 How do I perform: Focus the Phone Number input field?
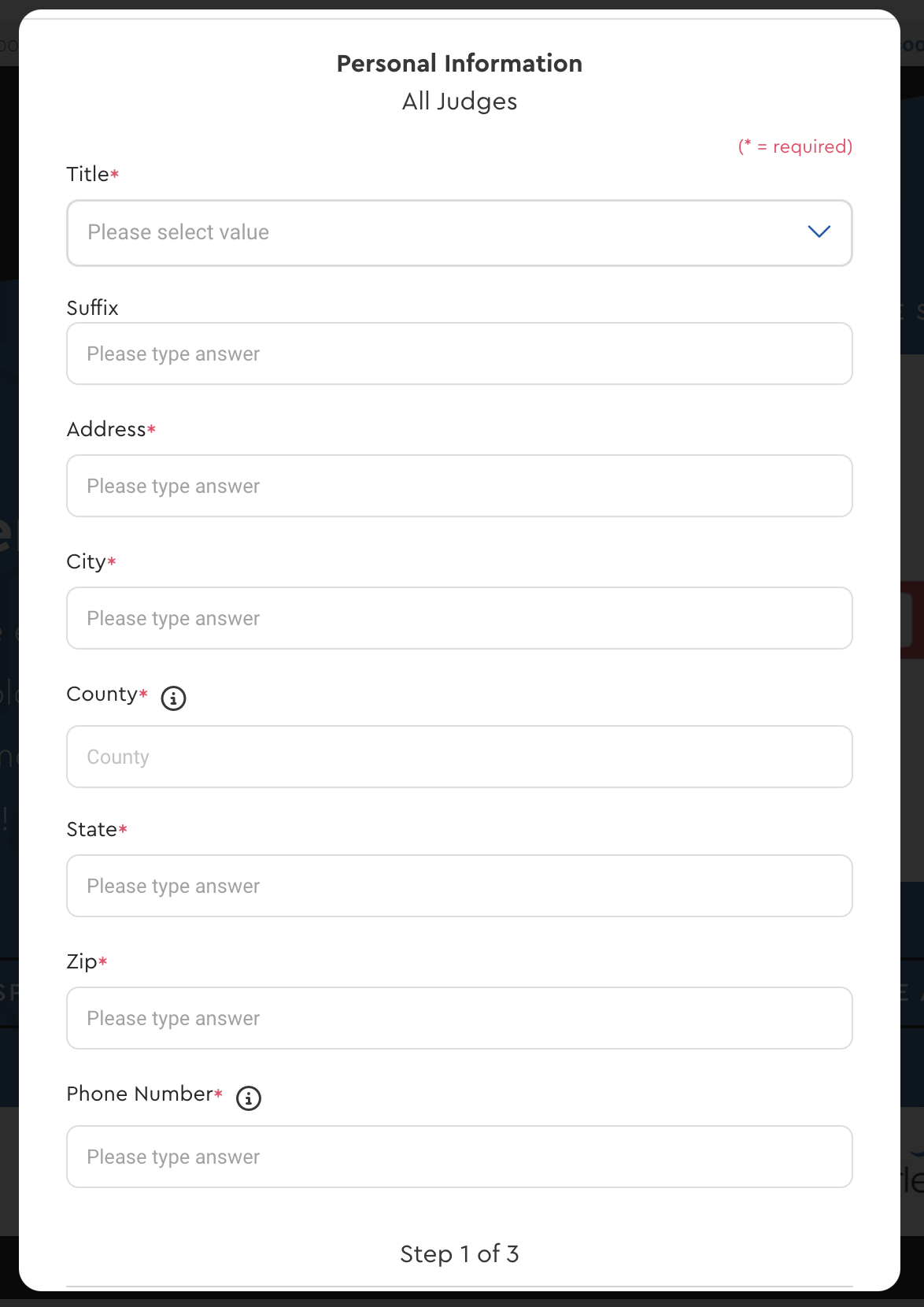460,1157
